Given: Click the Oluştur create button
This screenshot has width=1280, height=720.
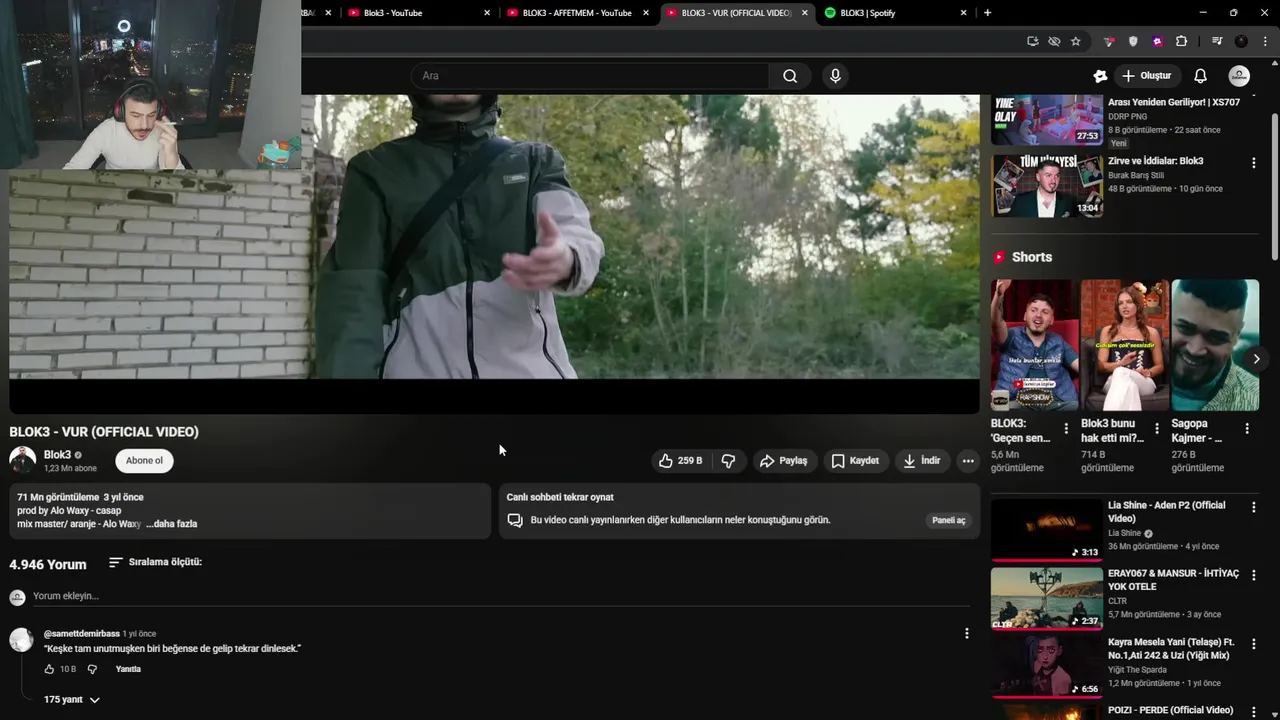Looking at the screenshot, I should (x=1146, y=76).
